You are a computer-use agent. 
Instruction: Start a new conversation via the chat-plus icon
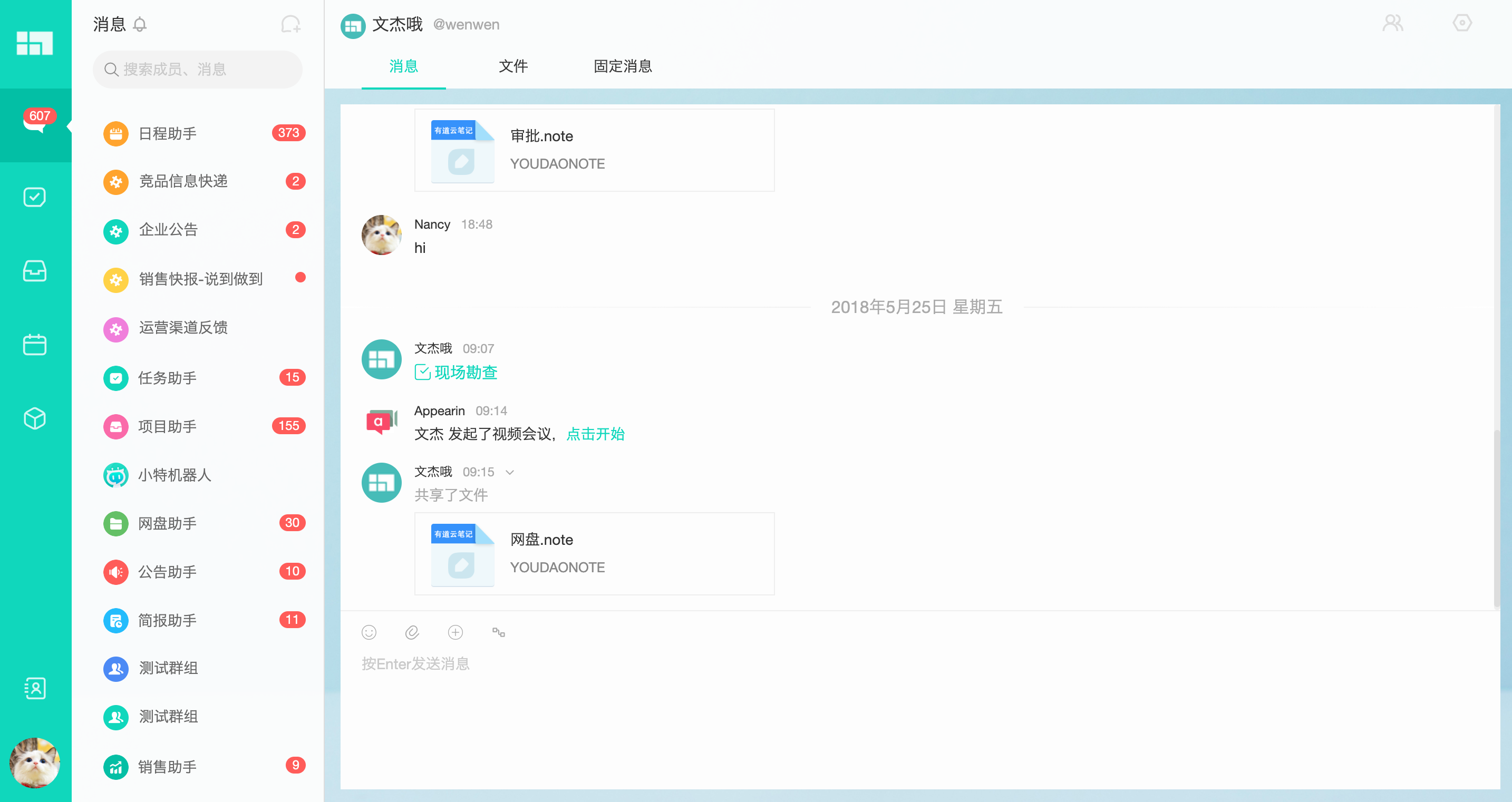[289, 25]
